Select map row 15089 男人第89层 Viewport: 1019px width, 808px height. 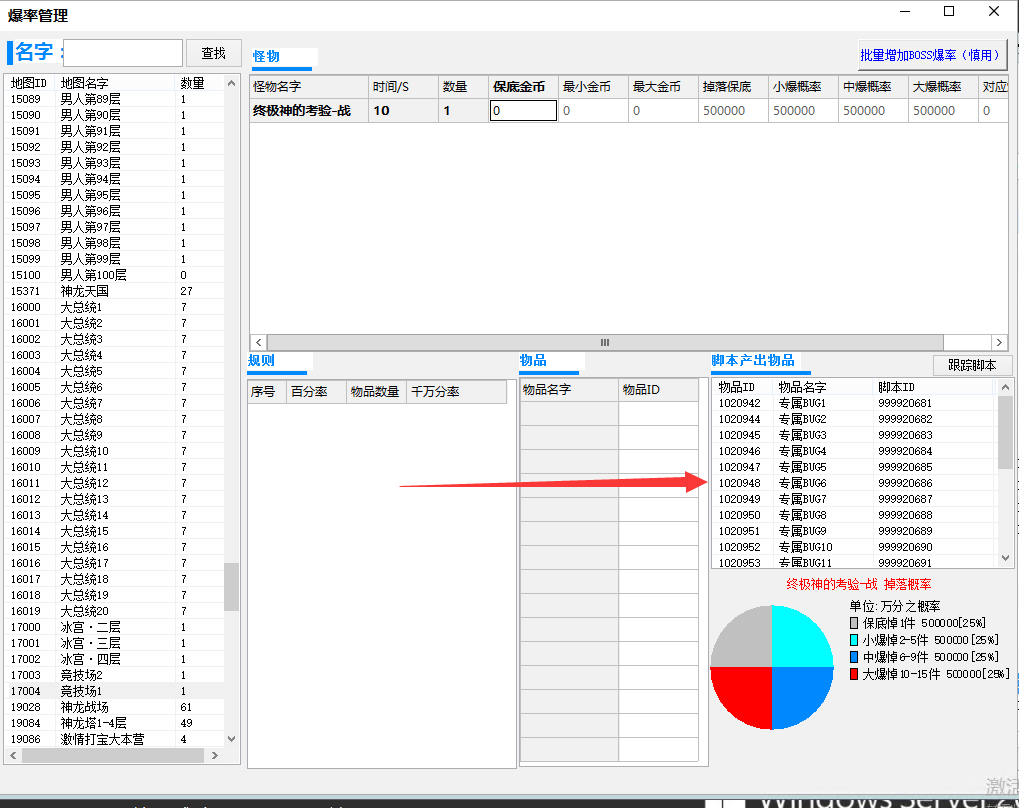pos(114,99)
